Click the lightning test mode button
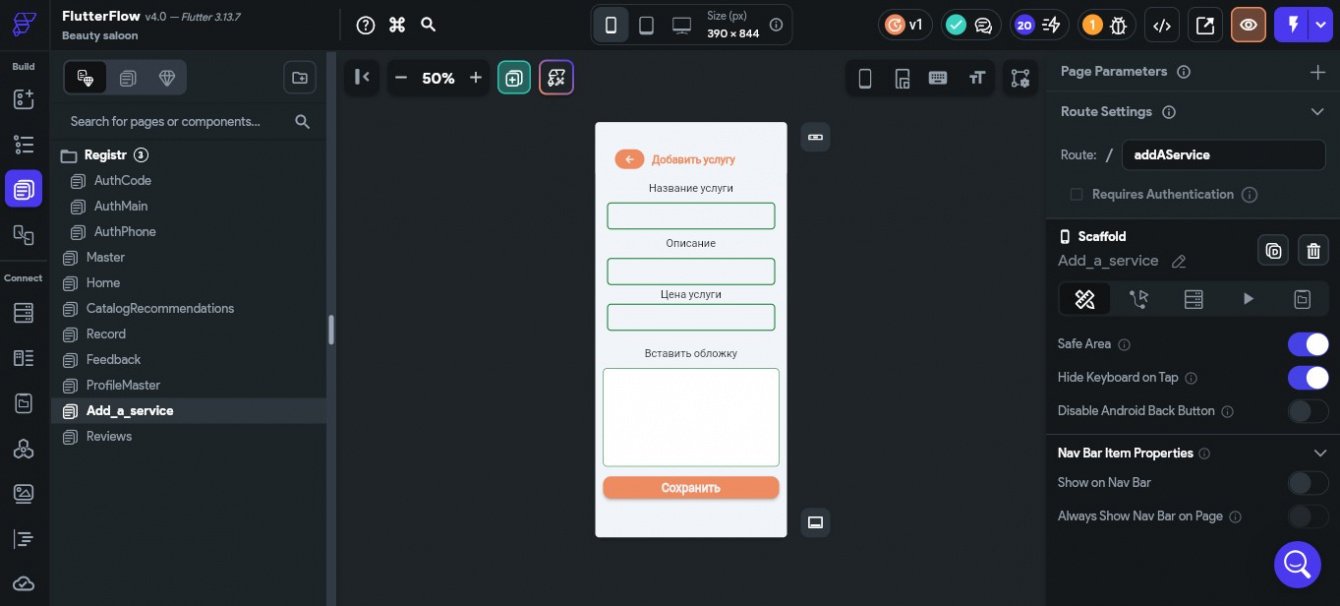 [1293, 25]
